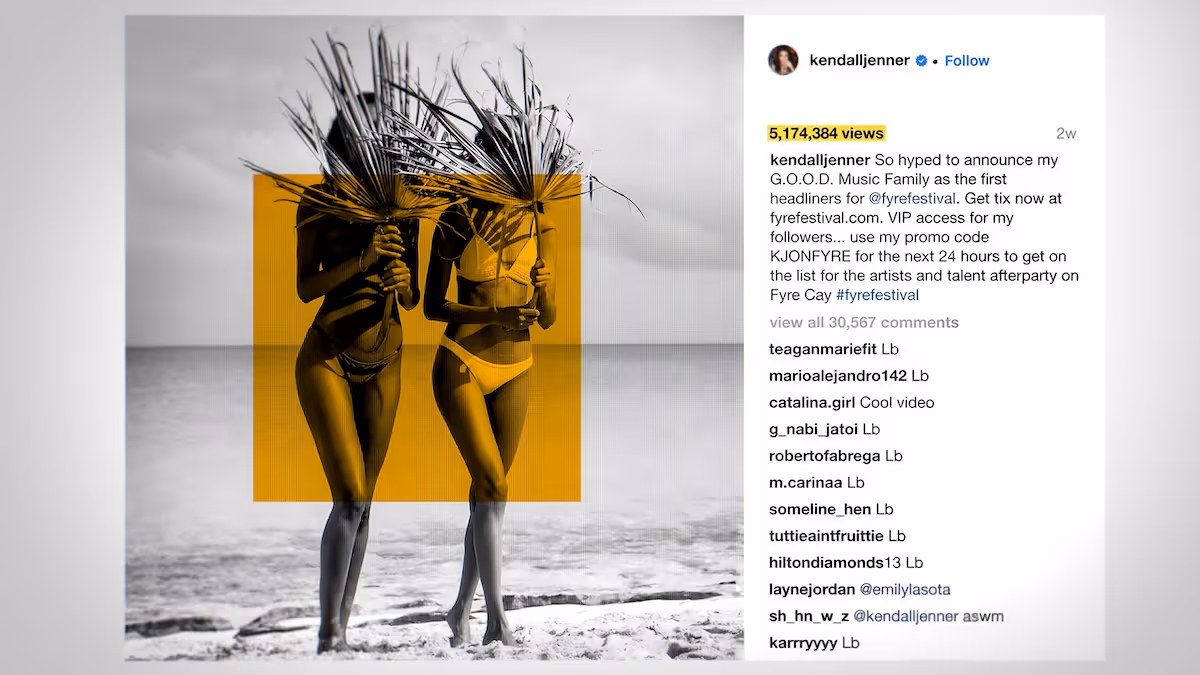
Task: Follow the kendalljenner account
Action: 967,60
